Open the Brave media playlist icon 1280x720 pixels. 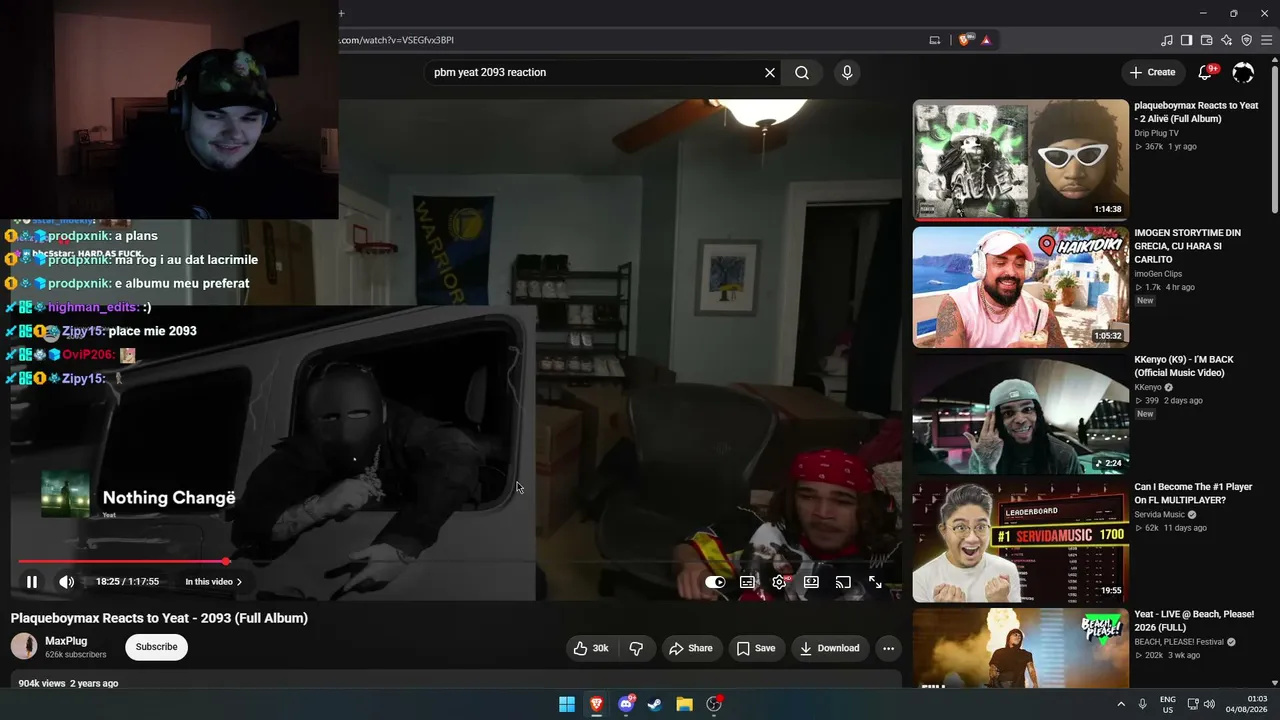pos(1167,40)
